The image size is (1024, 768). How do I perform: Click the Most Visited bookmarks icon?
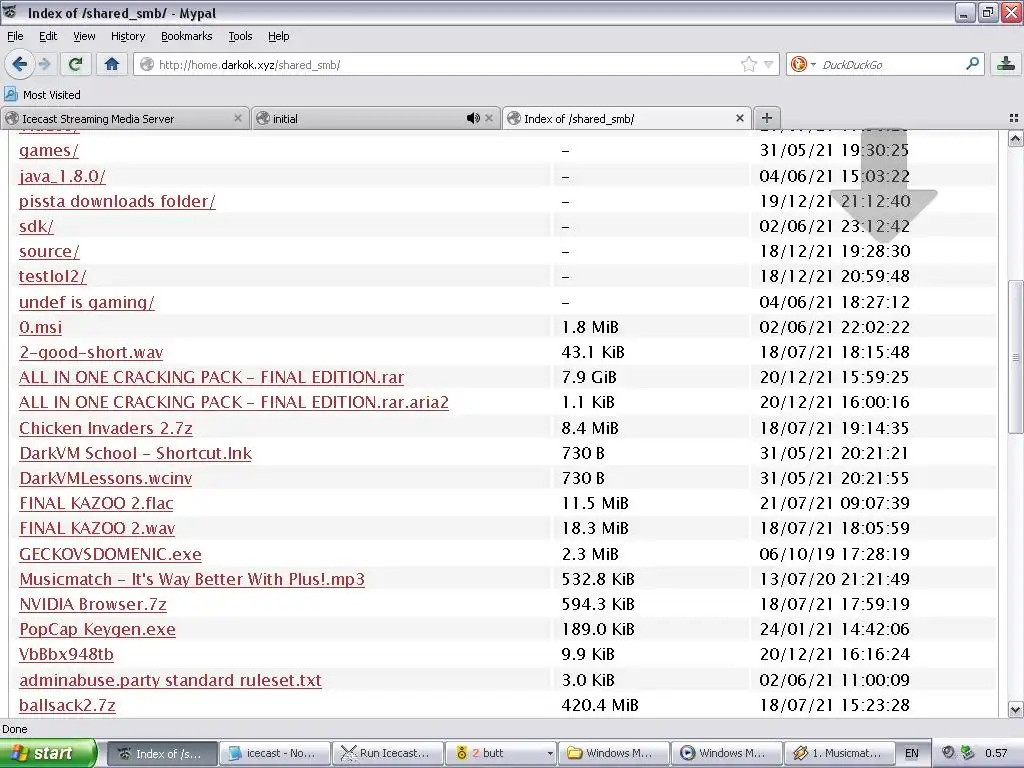tap(10, 94)
